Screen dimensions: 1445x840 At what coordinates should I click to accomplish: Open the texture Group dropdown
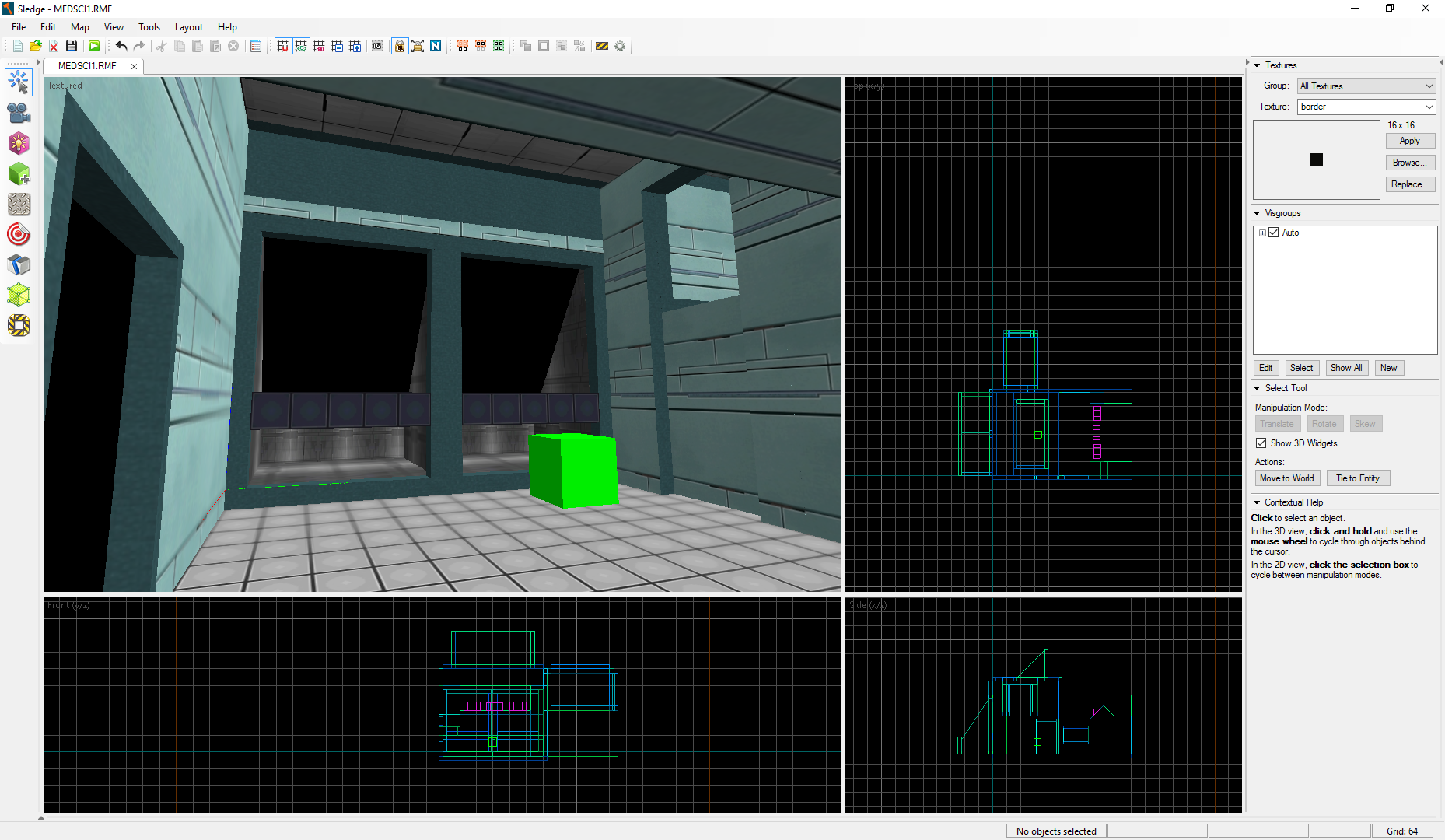coord(1366,86)
